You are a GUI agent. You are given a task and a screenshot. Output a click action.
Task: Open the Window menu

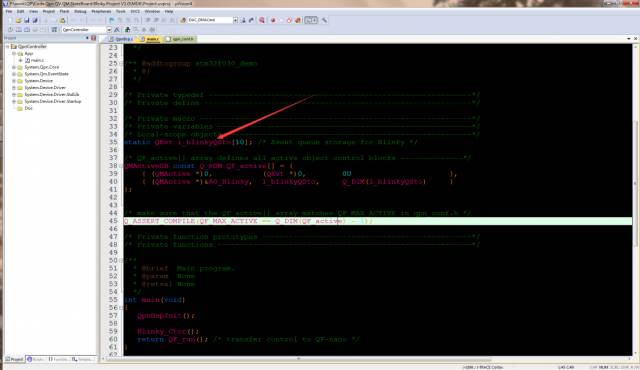[152, 11]
